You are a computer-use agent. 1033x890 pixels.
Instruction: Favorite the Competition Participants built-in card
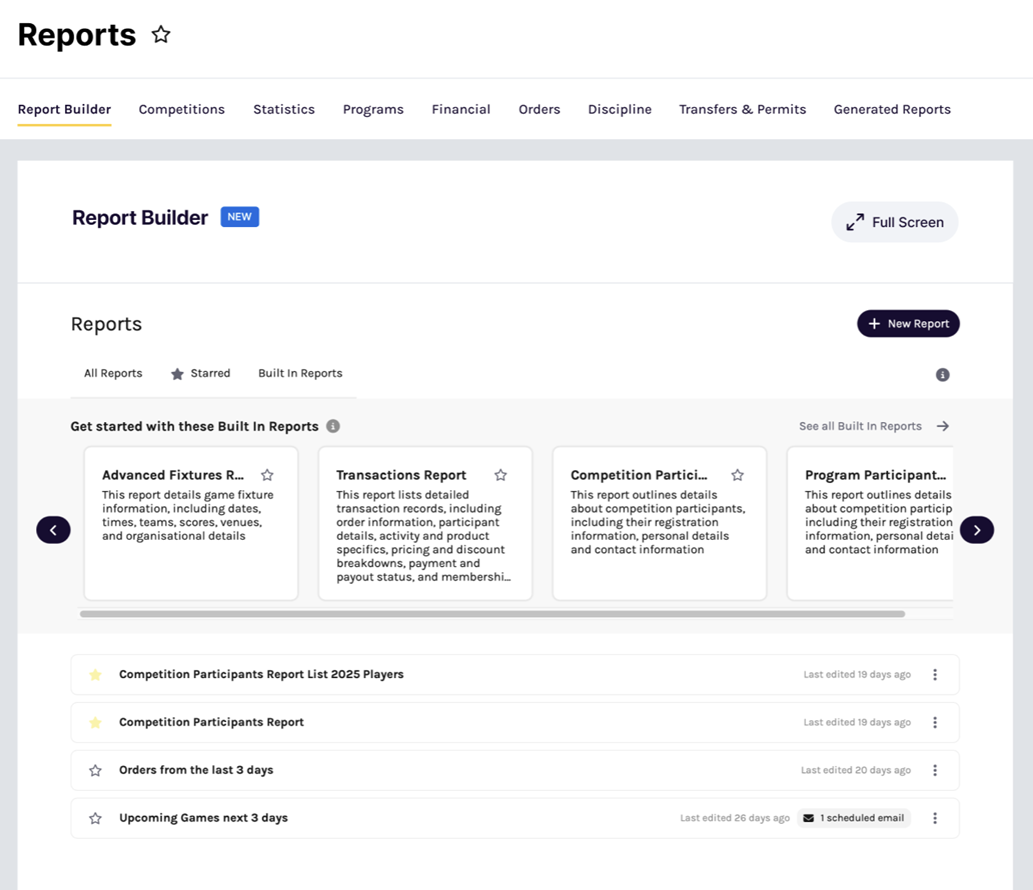click(x=737, y=475)
